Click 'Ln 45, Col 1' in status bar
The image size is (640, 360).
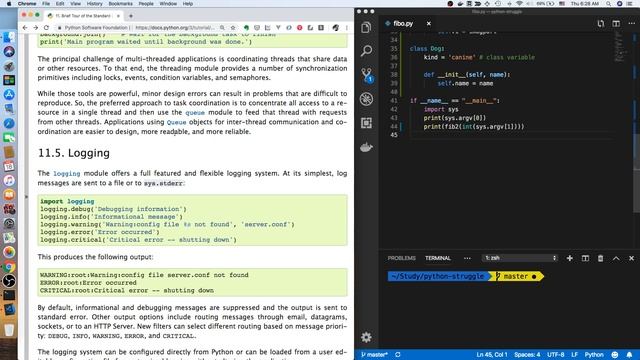coord(491,355)
